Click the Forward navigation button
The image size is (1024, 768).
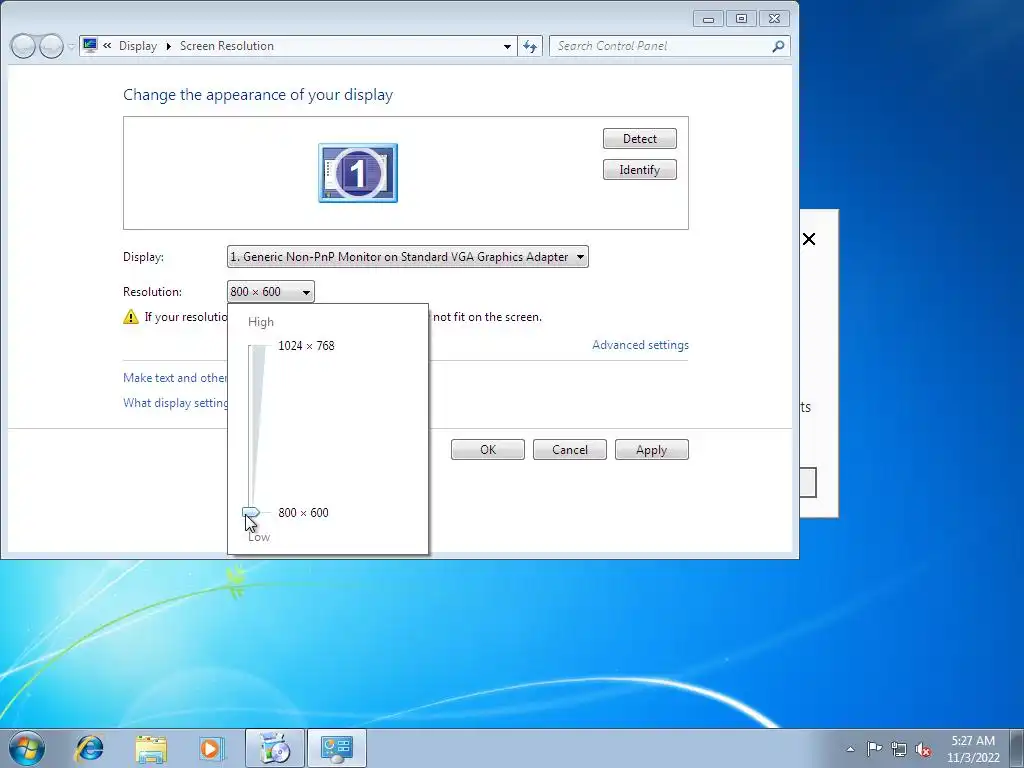(52, 46)
